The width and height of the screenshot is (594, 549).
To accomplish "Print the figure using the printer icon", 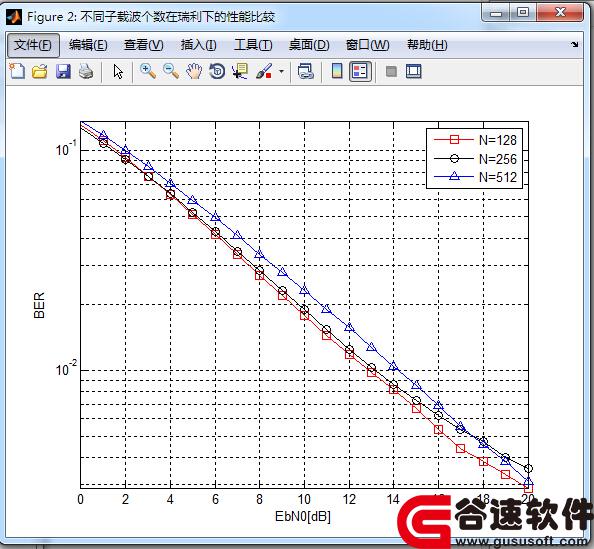I will (x=86, y=71).
